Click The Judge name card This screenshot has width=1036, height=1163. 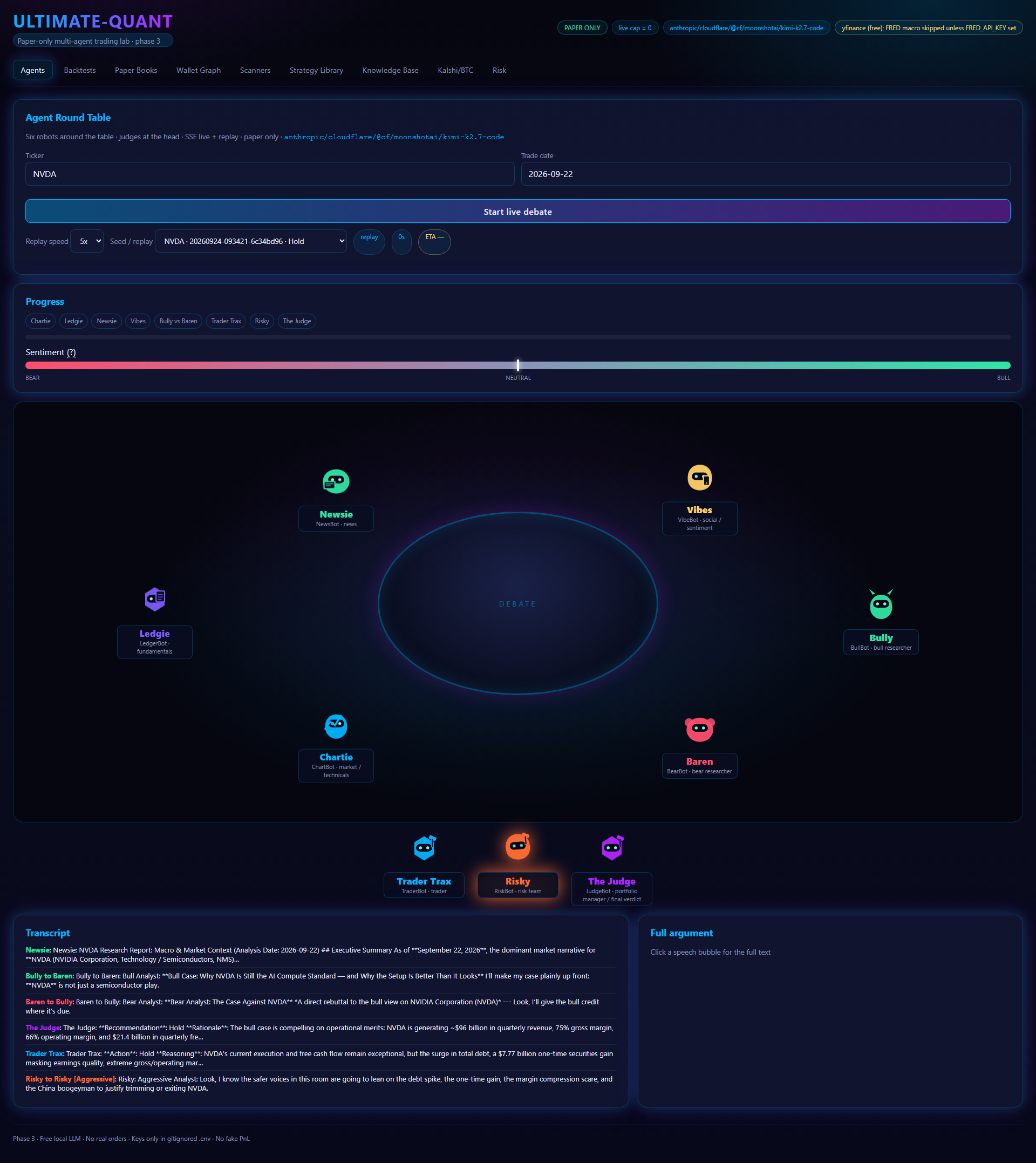[611, 889]
